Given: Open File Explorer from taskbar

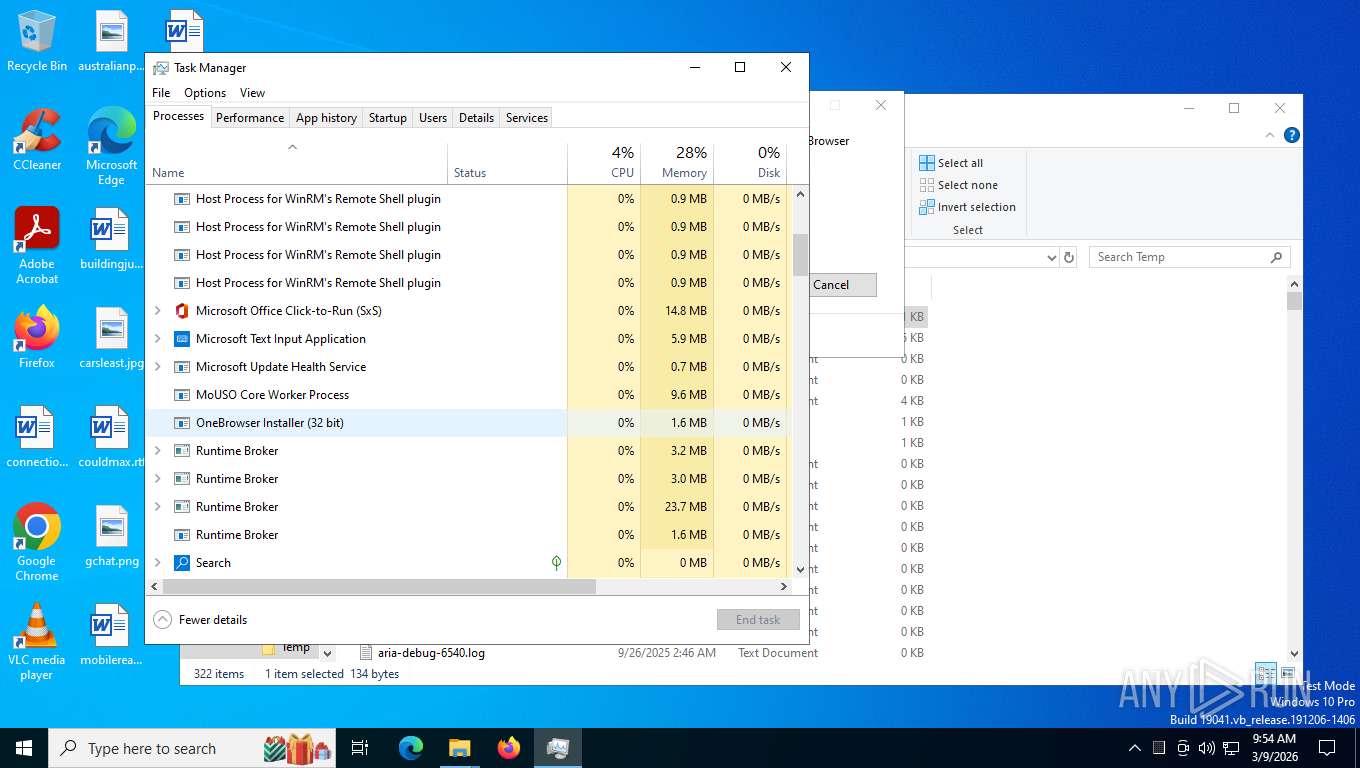Looking at the screenshot, I should tap(459, 748).
